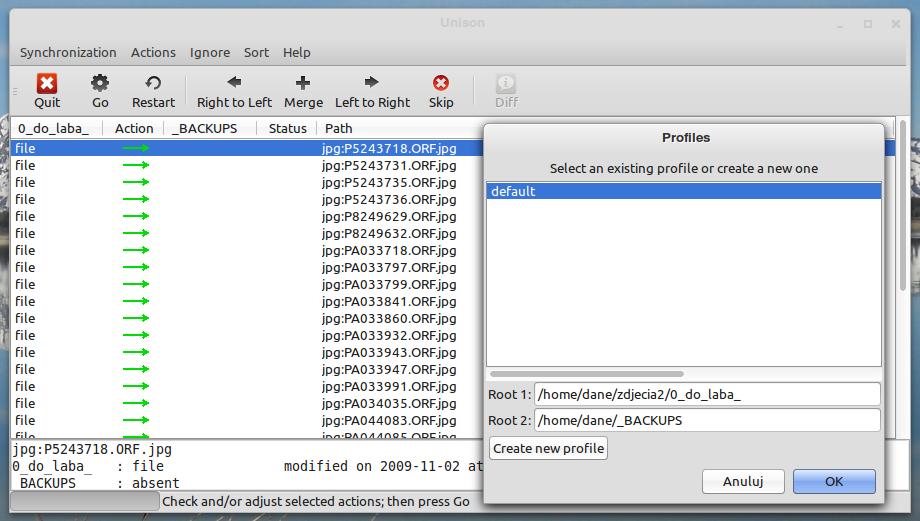Click the toolbar drag handle beside Quit
Image resolution: width=920 pixels, height=521 pixels.
(x=15, y=91)
